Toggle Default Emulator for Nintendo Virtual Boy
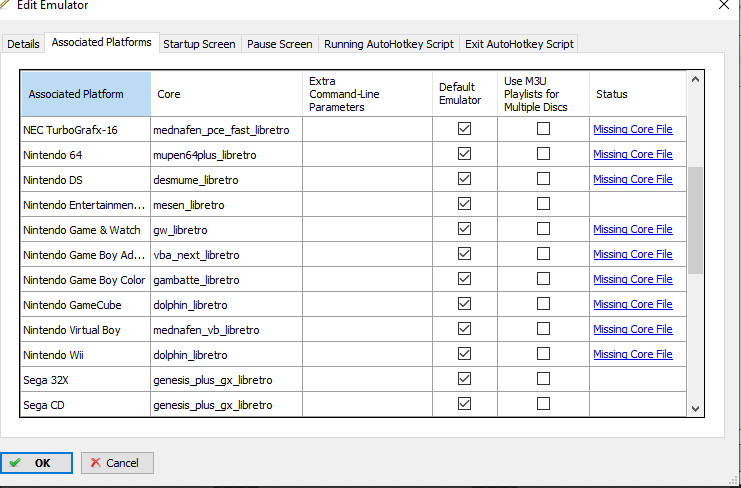Screen dimensions: 741x488 (x=465, y=328)
